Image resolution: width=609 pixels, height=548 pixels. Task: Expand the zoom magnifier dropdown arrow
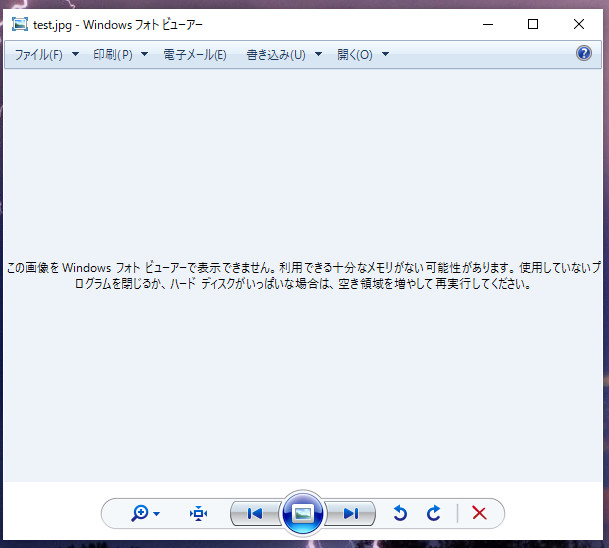pyautogui.click(x=157, y=514)
